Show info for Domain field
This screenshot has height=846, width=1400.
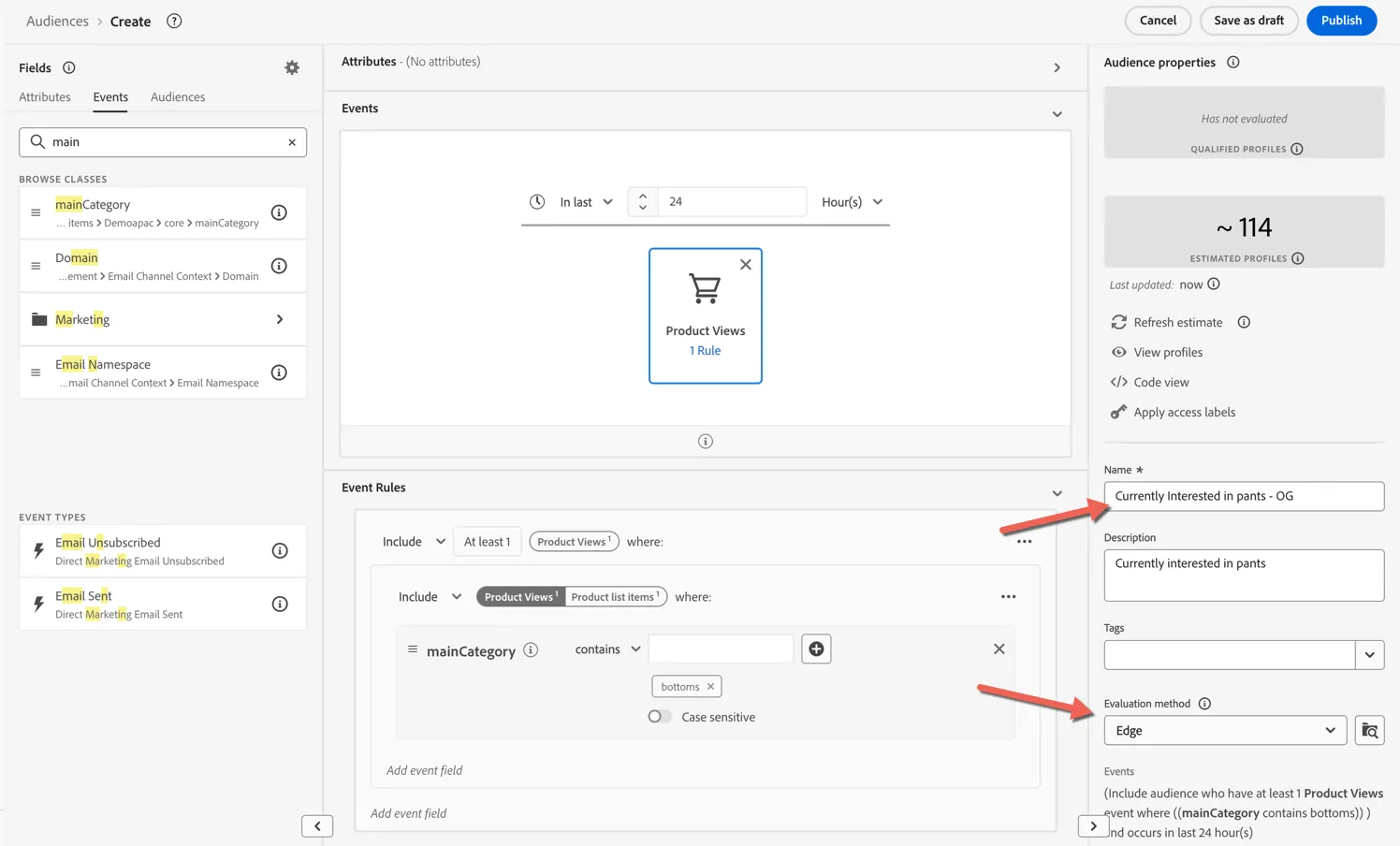coord(279,266)
